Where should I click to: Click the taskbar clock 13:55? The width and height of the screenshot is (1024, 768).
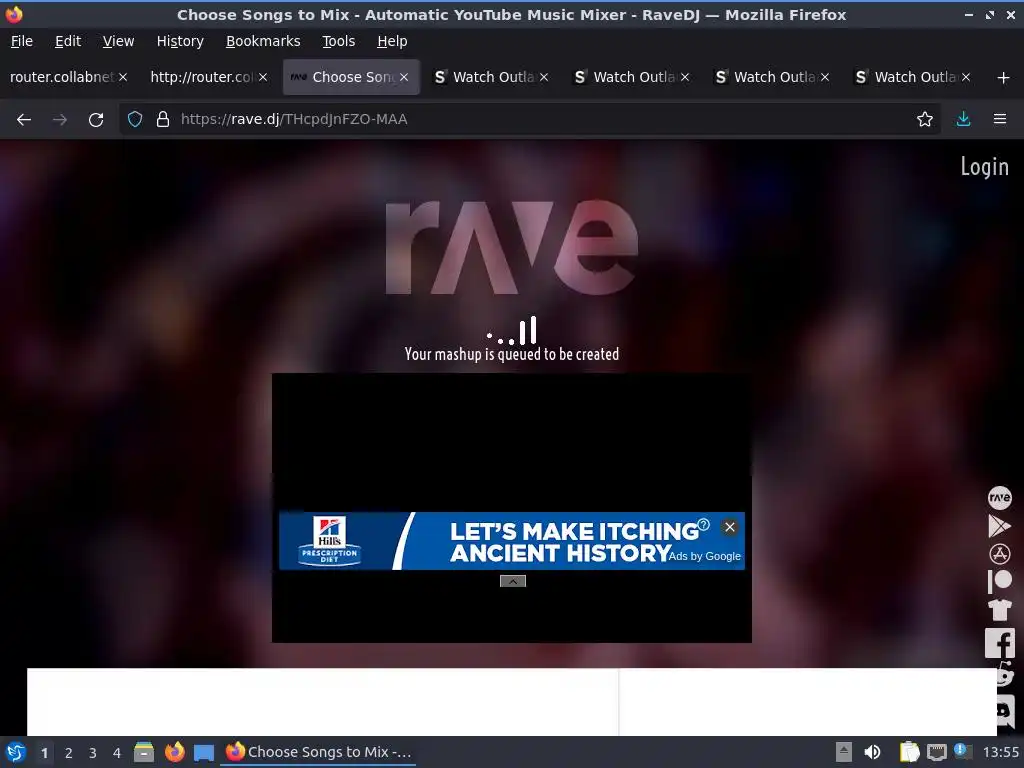coord(1000,752)
